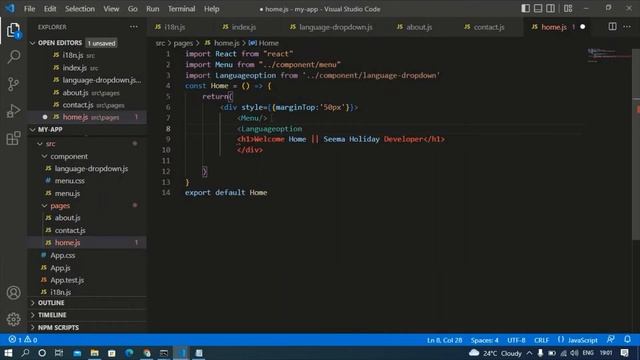
Task: Open the Run menu
Action: point(153,9)
